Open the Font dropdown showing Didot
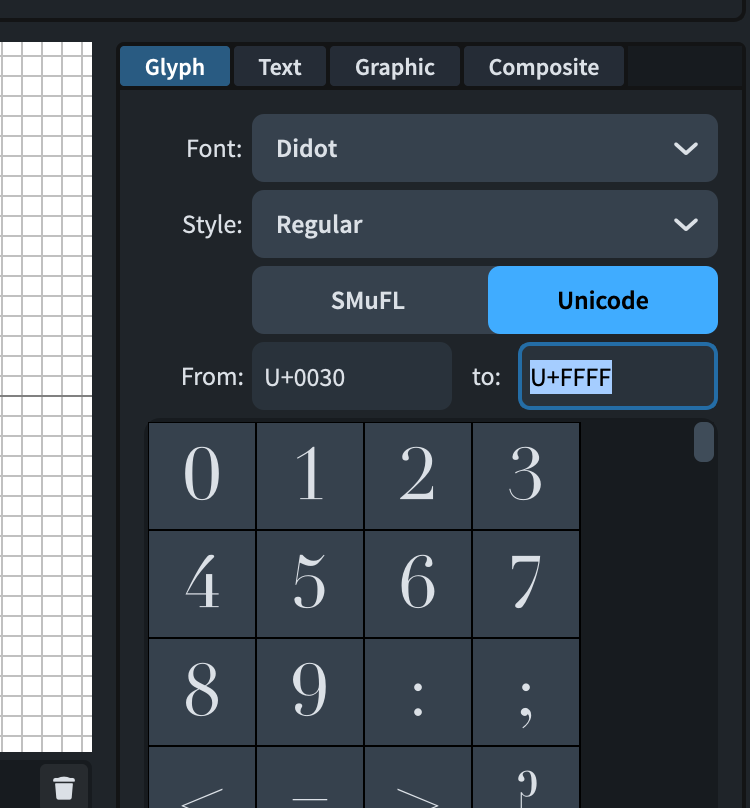The image size is (750, 808). point(485,149)
